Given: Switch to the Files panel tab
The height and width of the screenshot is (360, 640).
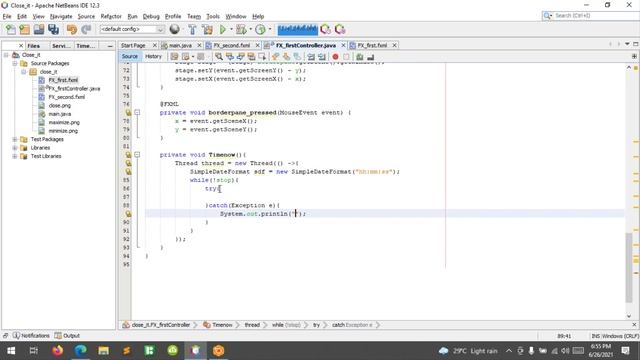Looking at the screenshot, I should click(x=33, y=46).
